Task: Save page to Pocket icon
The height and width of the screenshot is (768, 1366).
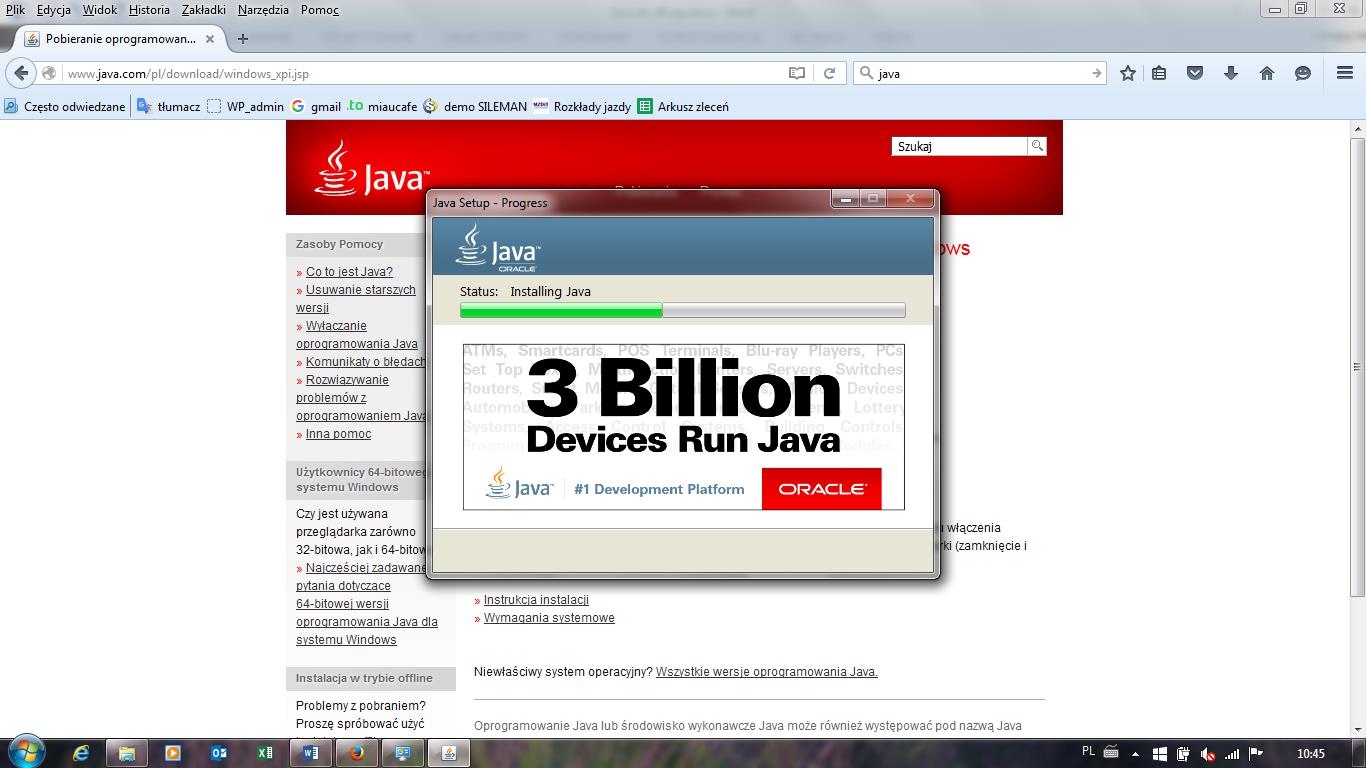Action: [x=1195, y=73]
